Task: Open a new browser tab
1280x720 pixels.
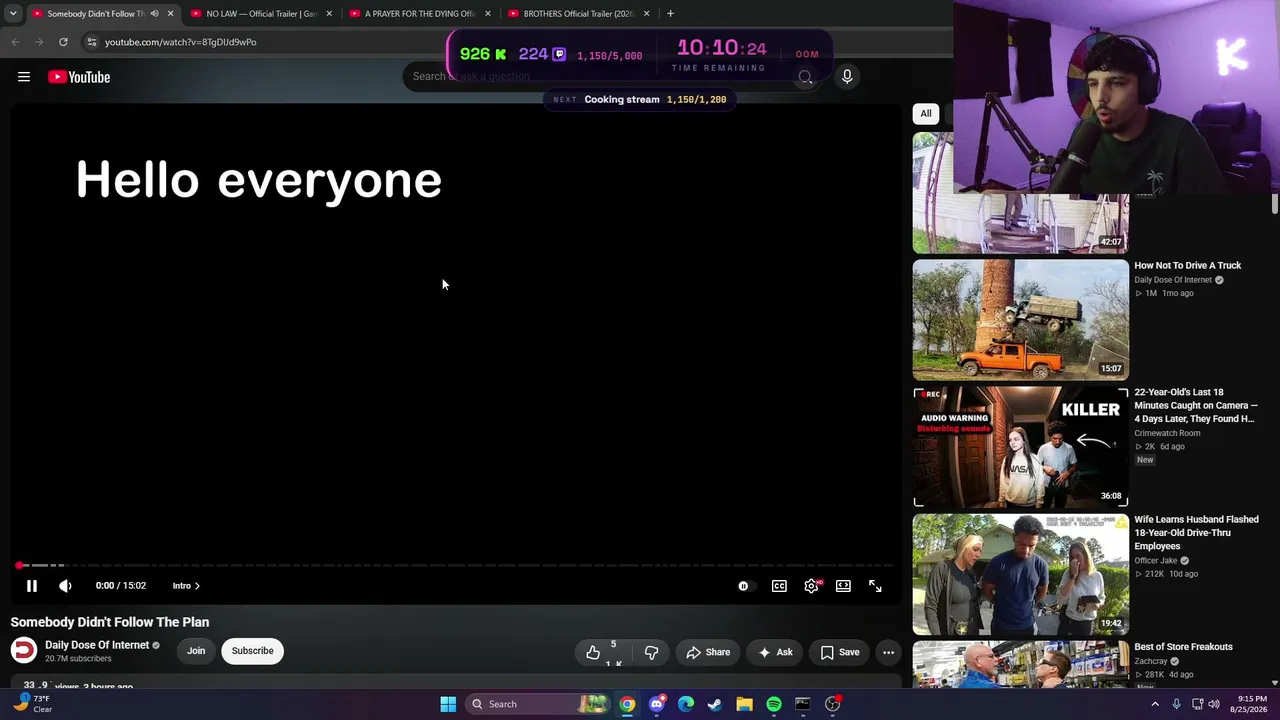Action: click(670, 14)
